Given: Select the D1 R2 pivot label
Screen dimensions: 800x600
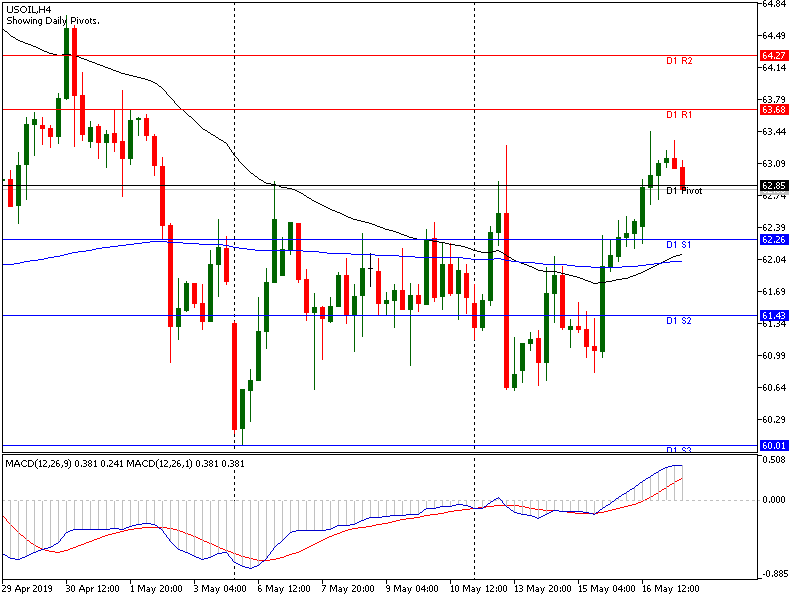Looking at the screenshot, I should (680, 61).
